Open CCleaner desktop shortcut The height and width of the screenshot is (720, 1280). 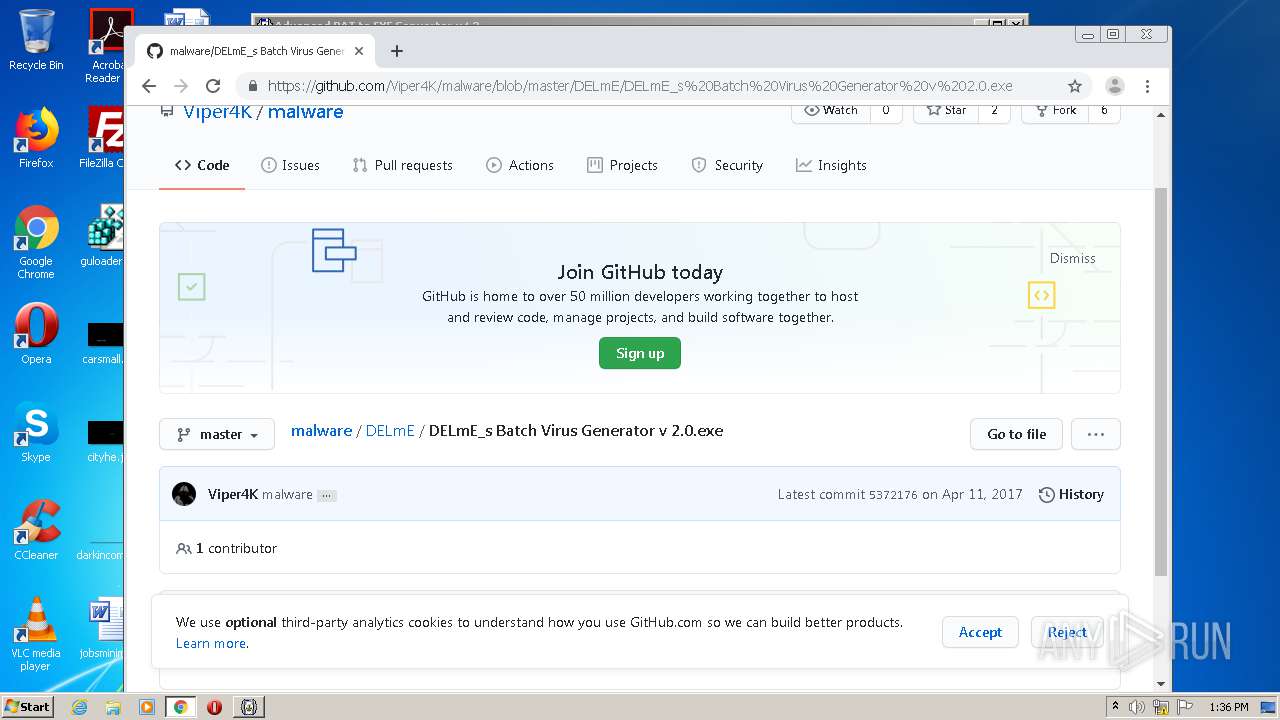(36, 530)
